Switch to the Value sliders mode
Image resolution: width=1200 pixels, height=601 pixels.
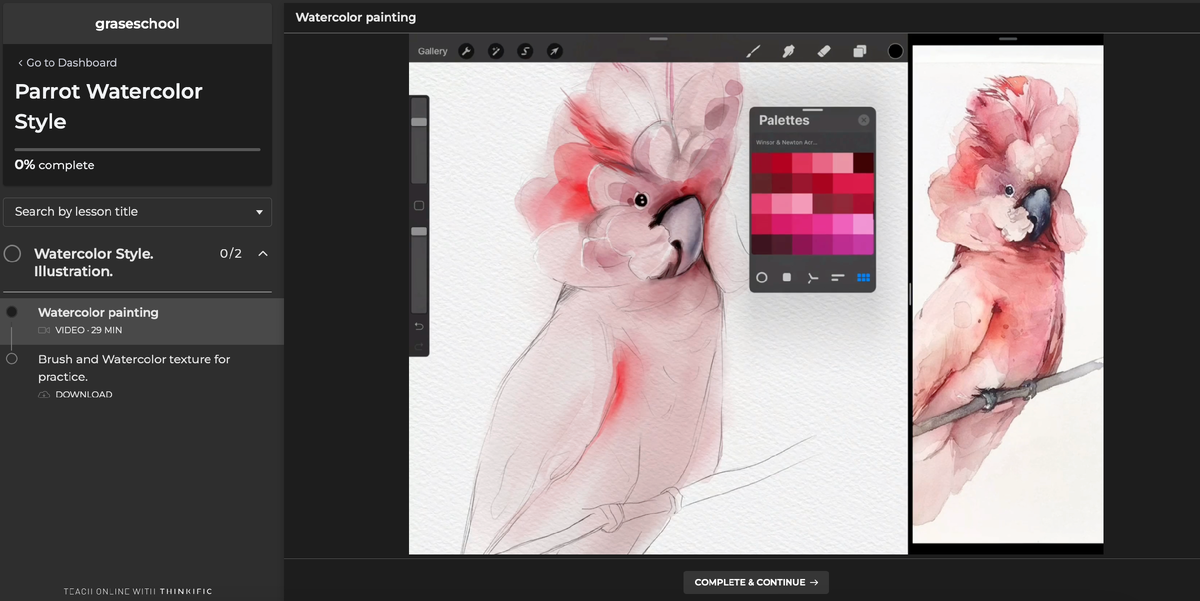838,277
